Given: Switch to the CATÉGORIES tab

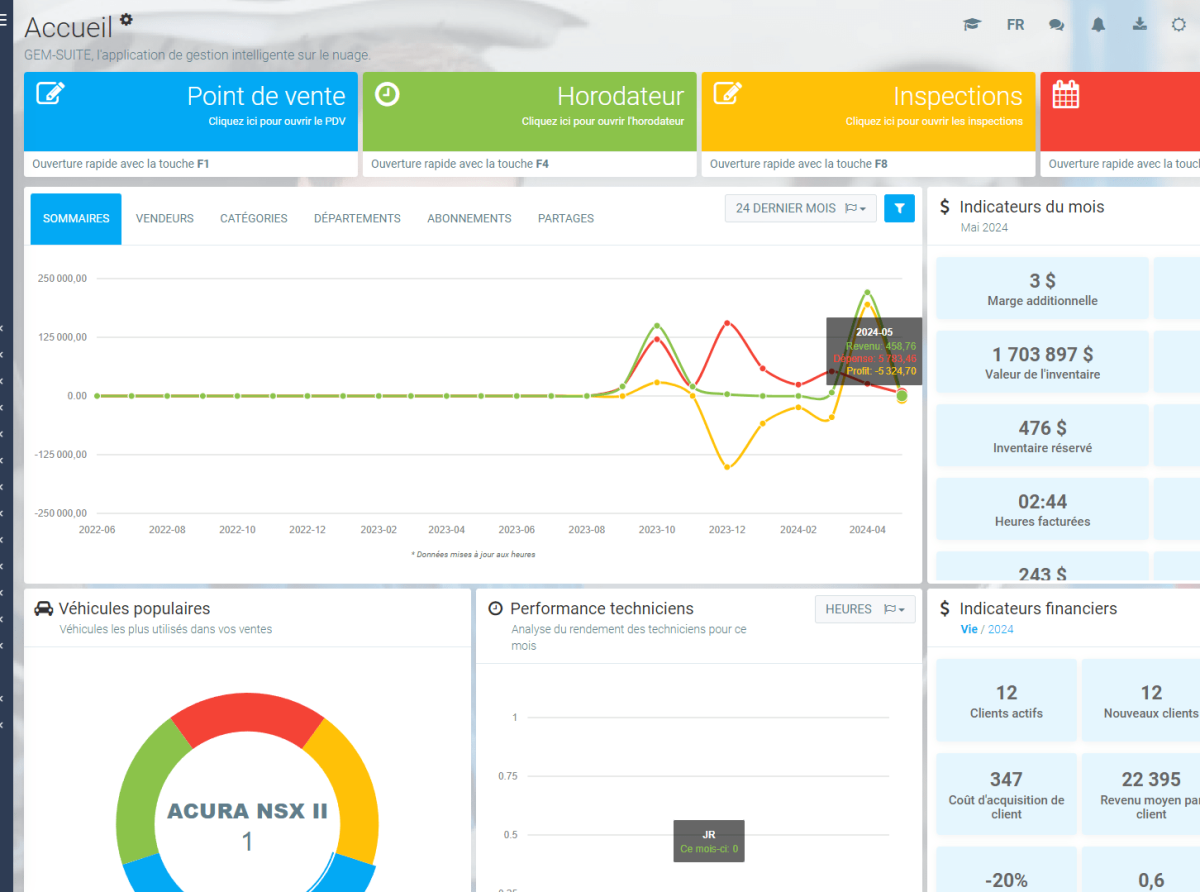Looking at the screenshot, I should 254,219.
